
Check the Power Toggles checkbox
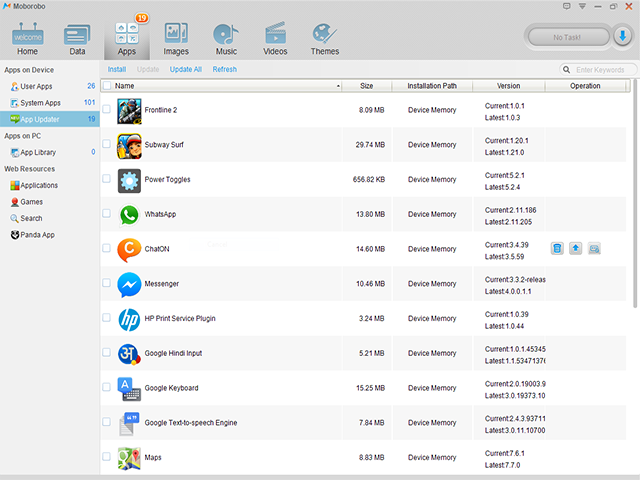(x=107, y=178)
